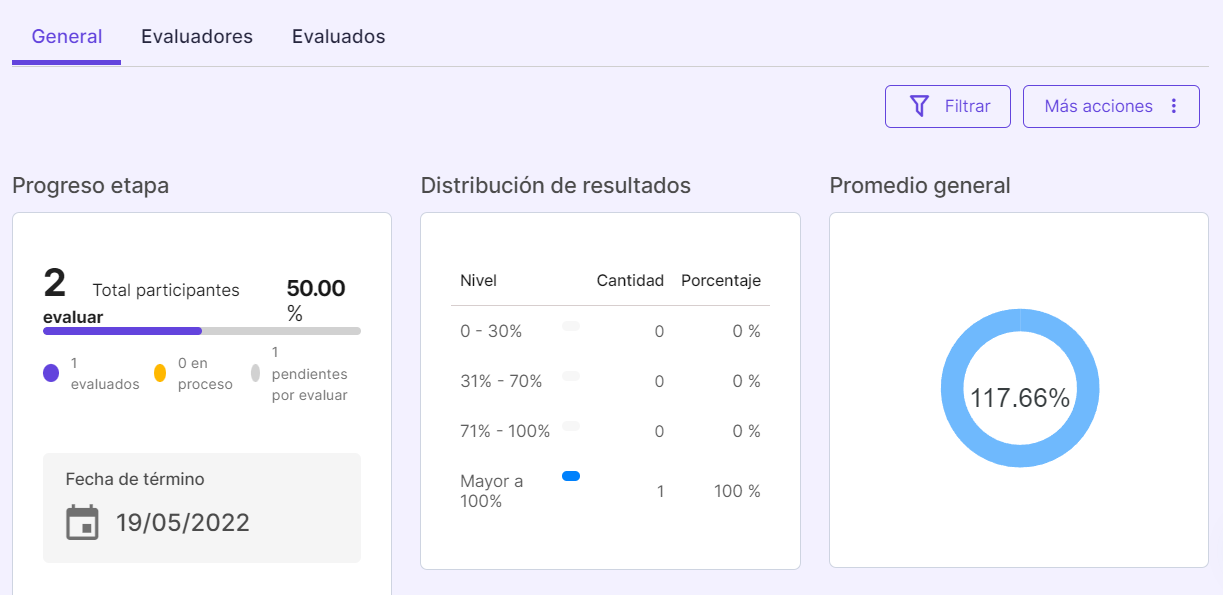Click the blue Mayor a 100% indicator
Image resolution: width=1223 pixels, height=595 pixels.
coord(571,476)
